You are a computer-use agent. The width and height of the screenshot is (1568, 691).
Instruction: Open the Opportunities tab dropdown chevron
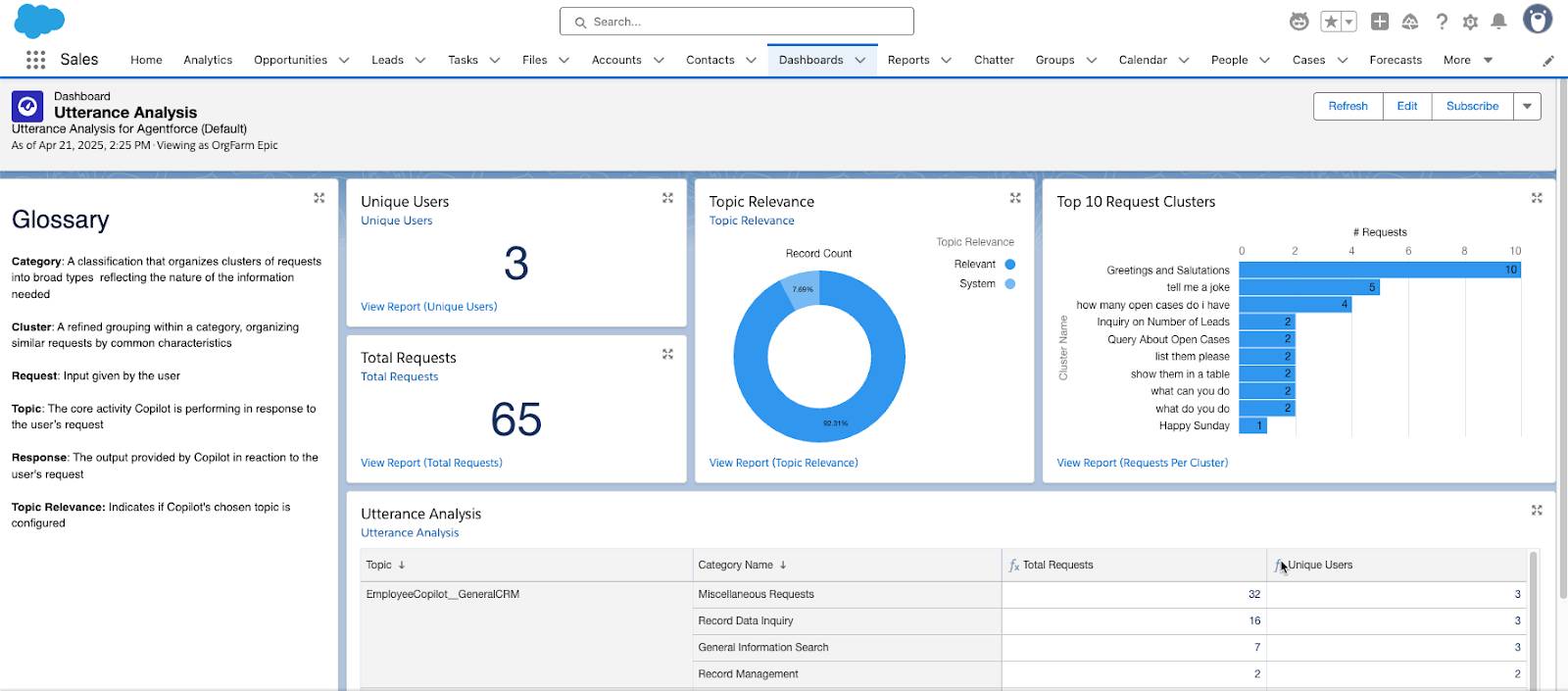344,61
